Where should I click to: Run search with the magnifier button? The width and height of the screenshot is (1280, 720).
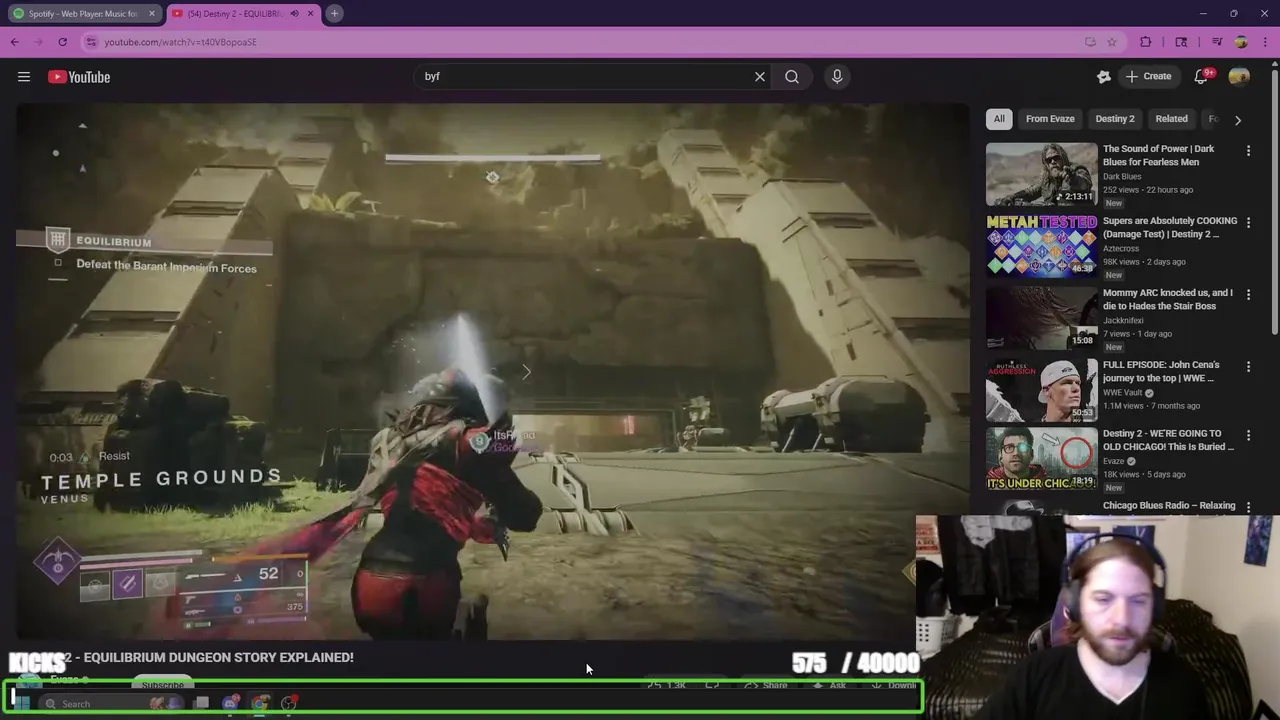tap(792, 76)
